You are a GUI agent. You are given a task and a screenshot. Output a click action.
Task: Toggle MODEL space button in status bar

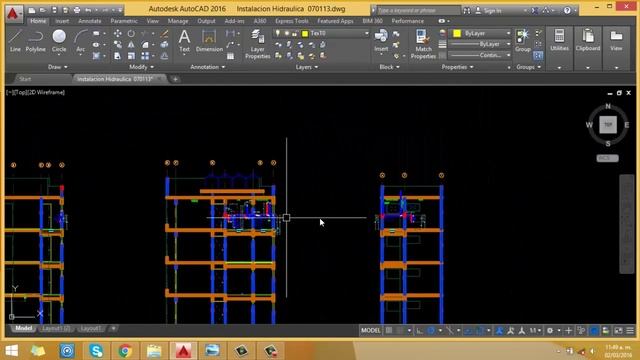point(371,331)
